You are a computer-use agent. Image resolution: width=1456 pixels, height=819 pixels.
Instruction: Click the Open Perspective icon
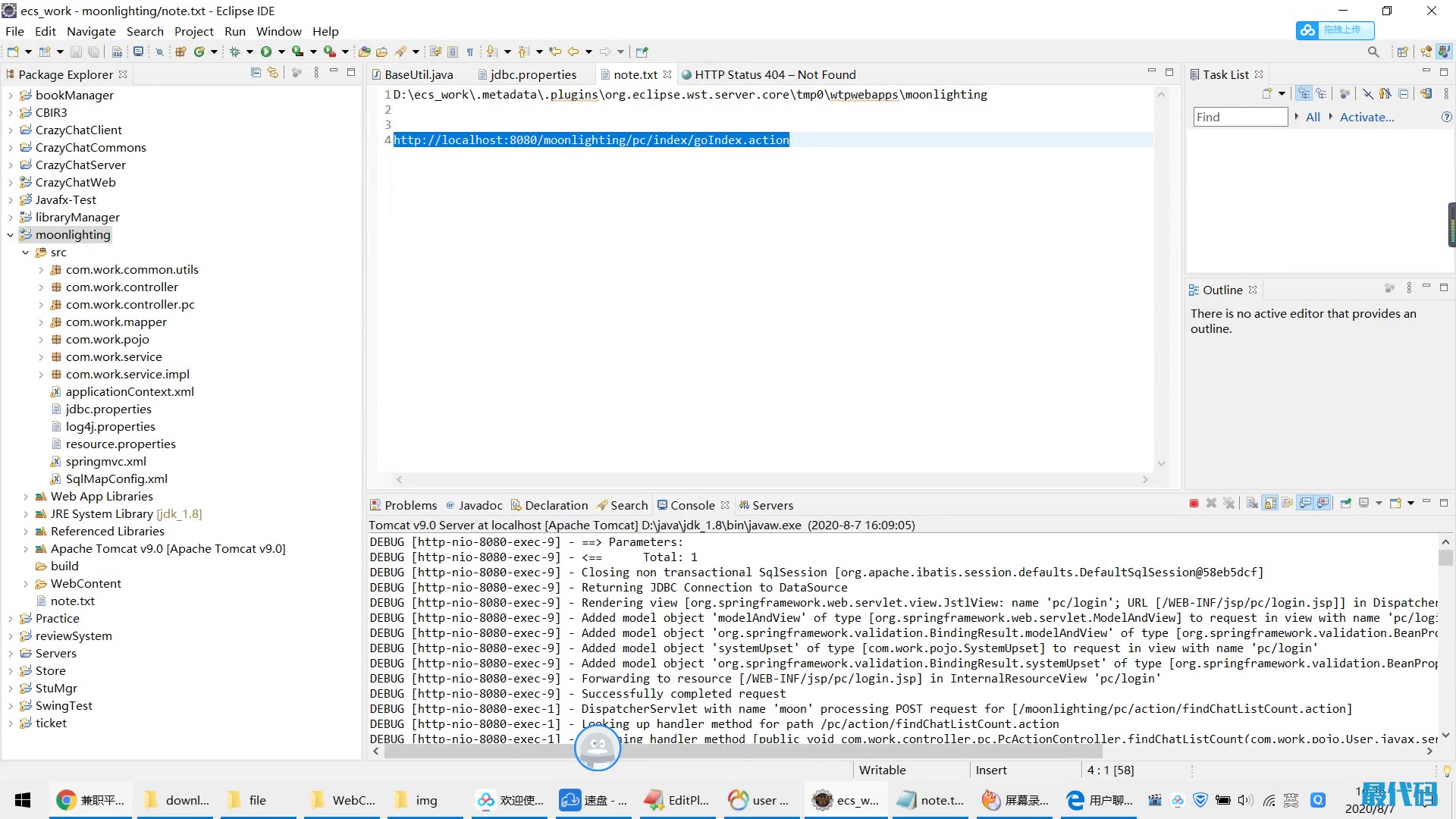(1402, 52)
